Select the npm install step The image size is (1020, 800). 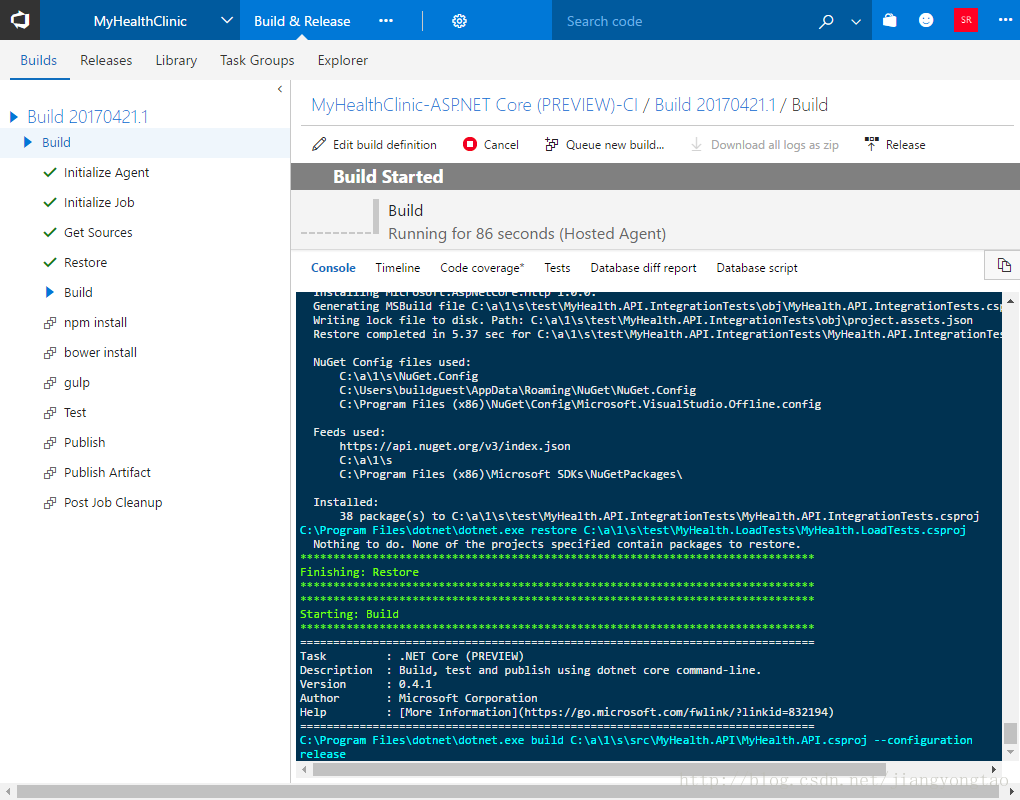pos(95,323)
